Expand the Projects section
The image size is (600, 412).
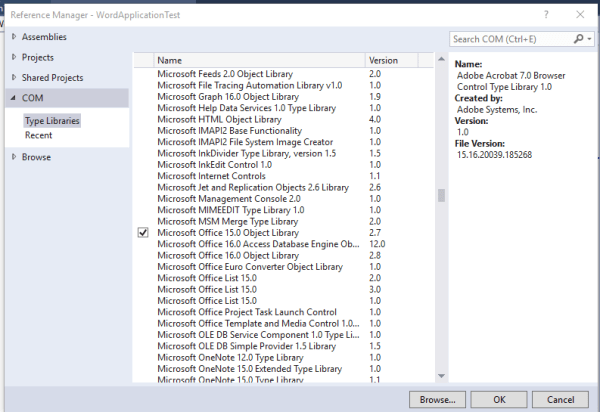point(14,57)
